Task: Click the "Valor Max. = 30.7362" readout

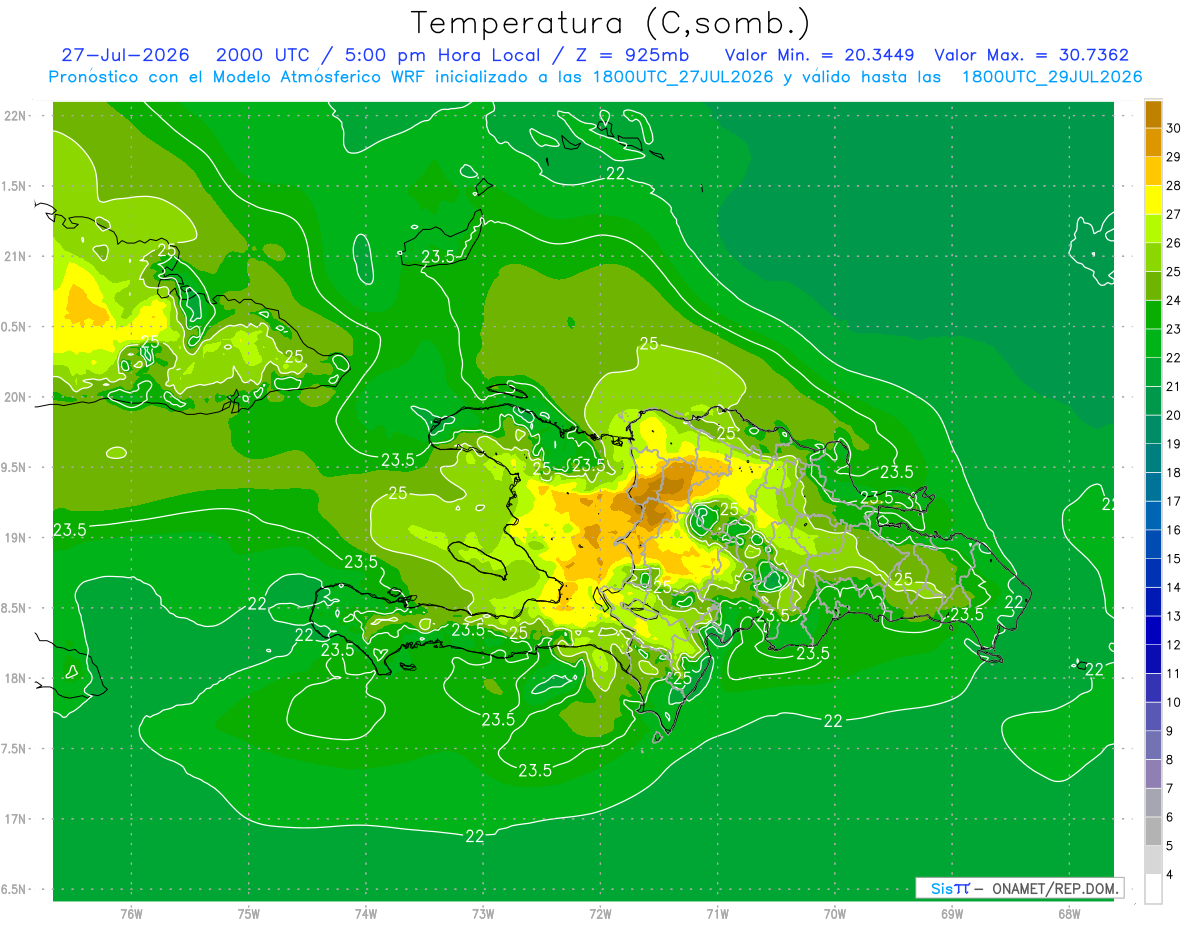Action: [x=1032, y=55]
